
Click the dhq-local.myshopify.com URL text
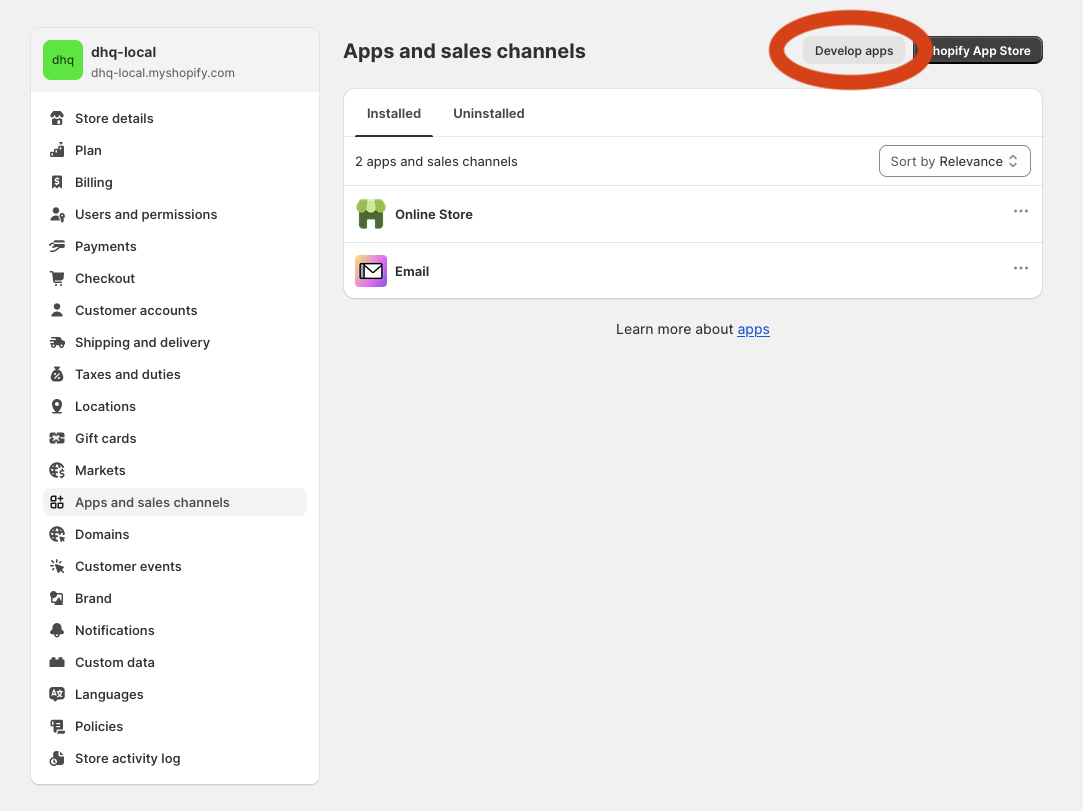[x=163, y=73]
